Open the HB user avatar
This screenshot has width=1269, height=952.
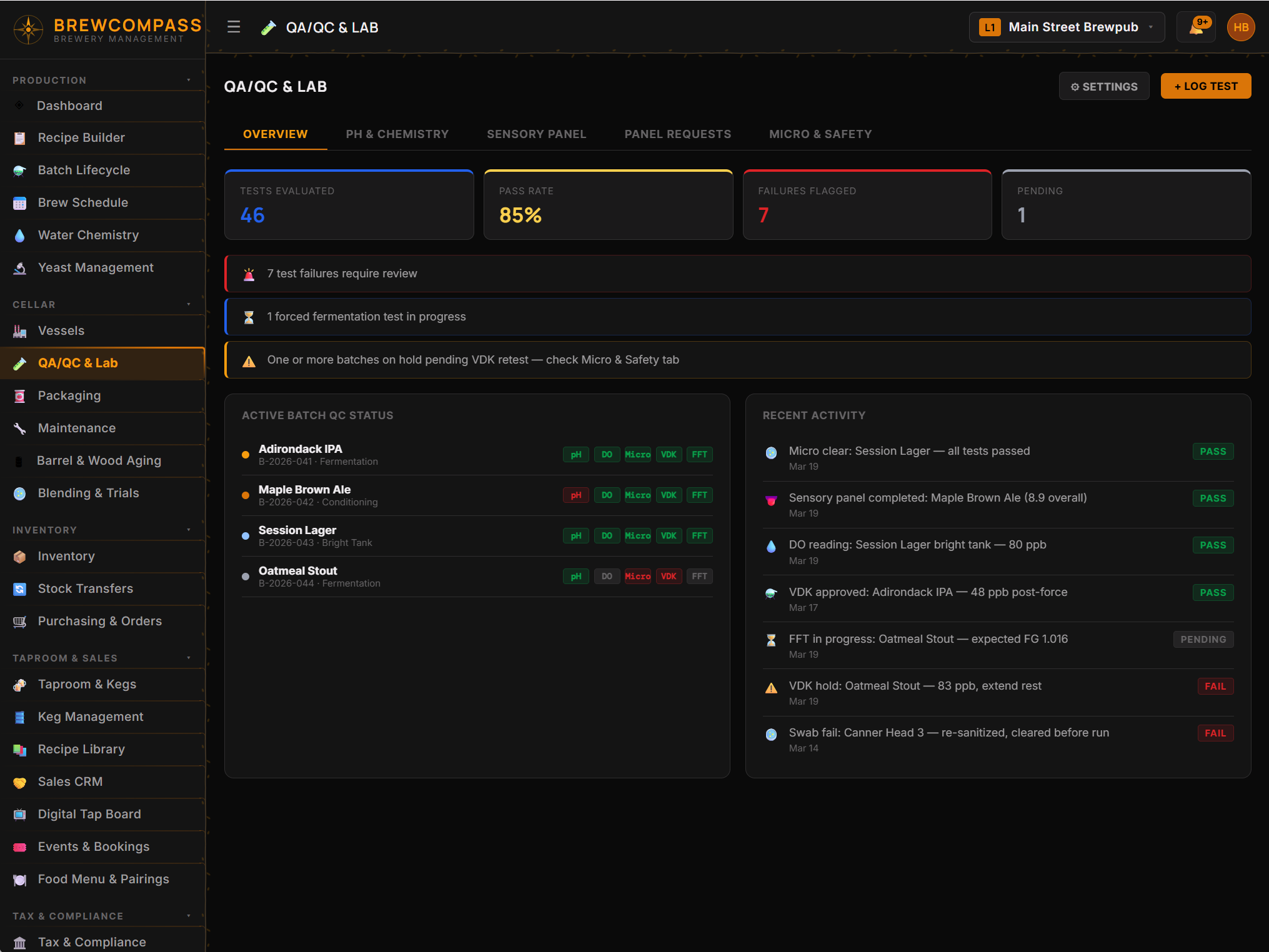pyautogui.click(x=1241, y=27)
